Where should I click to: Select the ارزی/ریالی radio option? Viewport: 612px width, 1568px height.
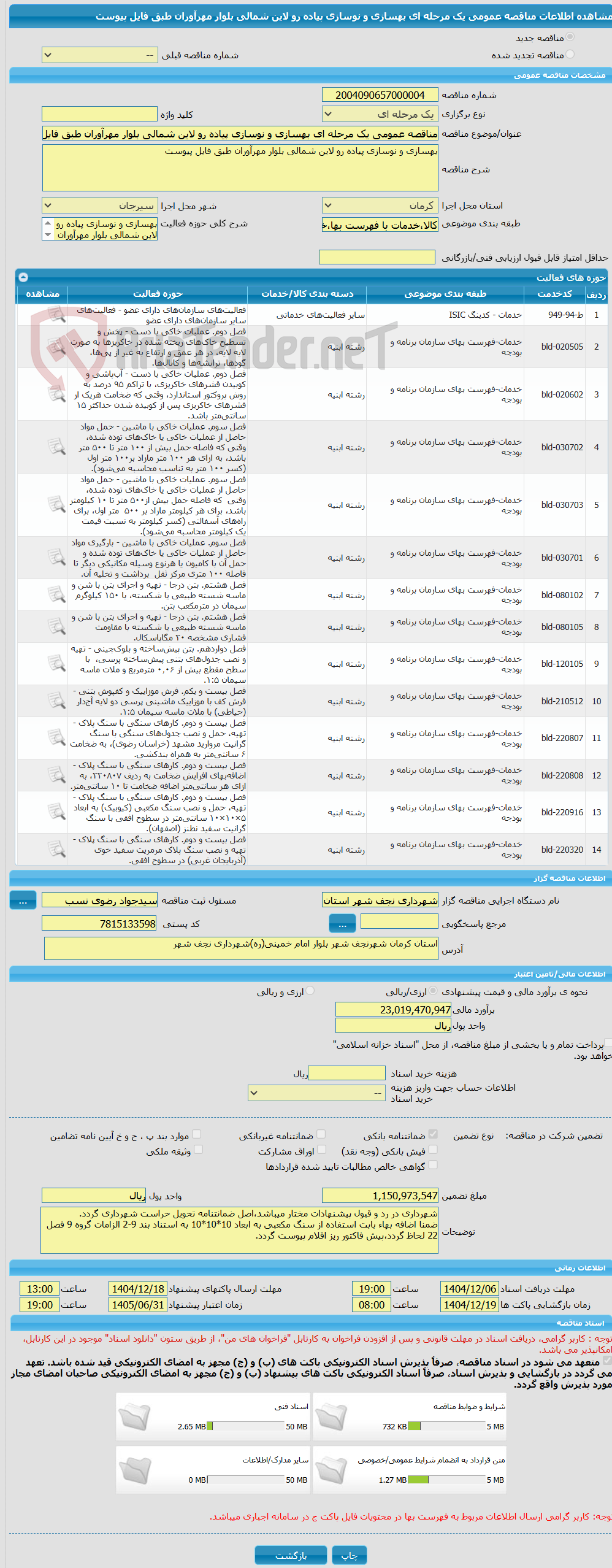pyautogui.click(x=434, y=991)
